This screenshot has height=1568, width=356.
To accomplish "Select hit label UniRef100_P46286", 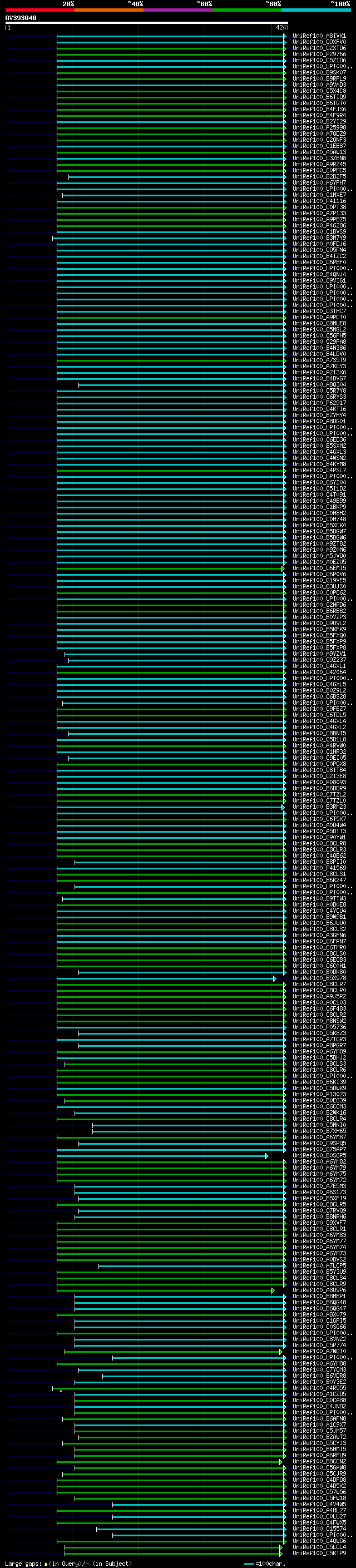I will (319, 226).
